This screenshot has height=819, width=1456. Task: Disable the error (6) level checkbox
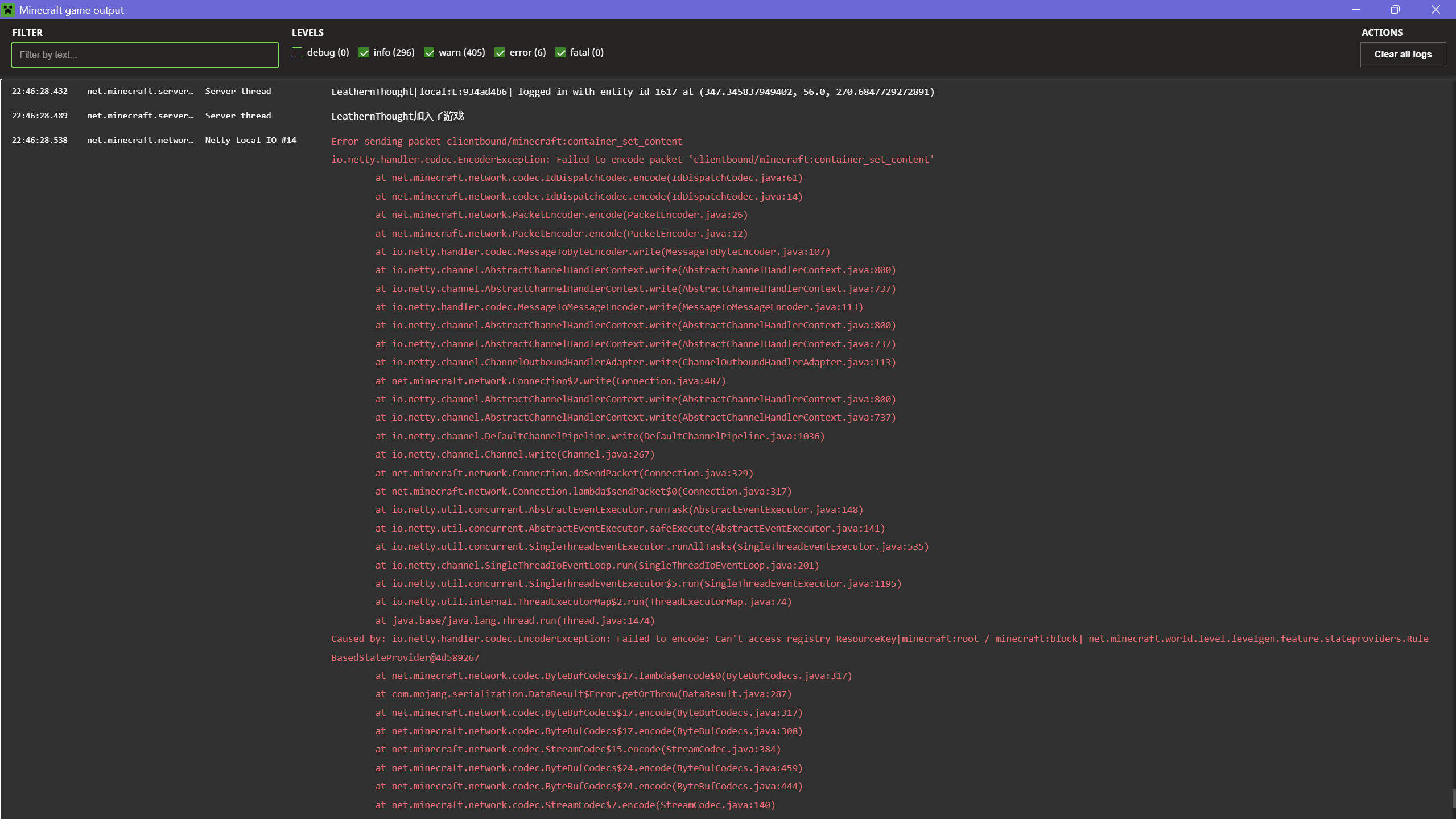click(500, 52)
